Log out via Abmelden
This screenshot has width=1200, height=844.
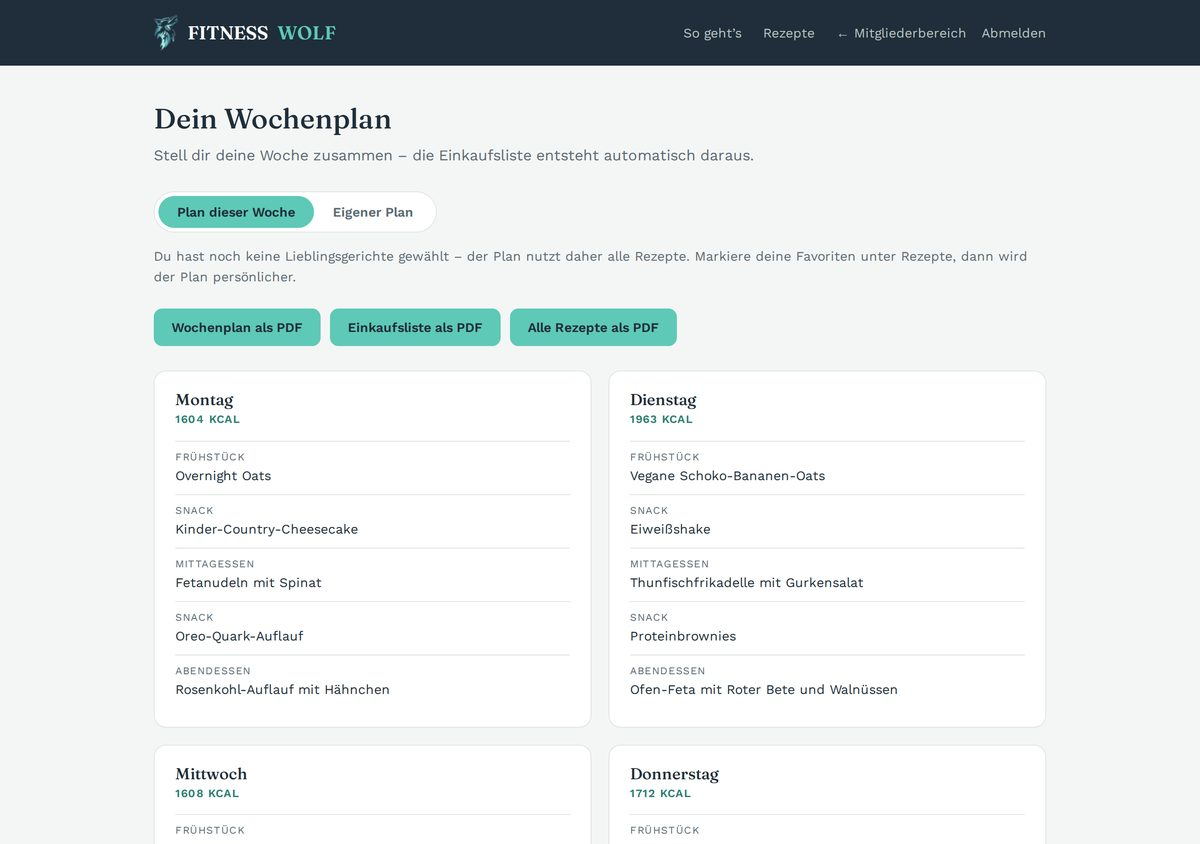tap(1014, 33)
